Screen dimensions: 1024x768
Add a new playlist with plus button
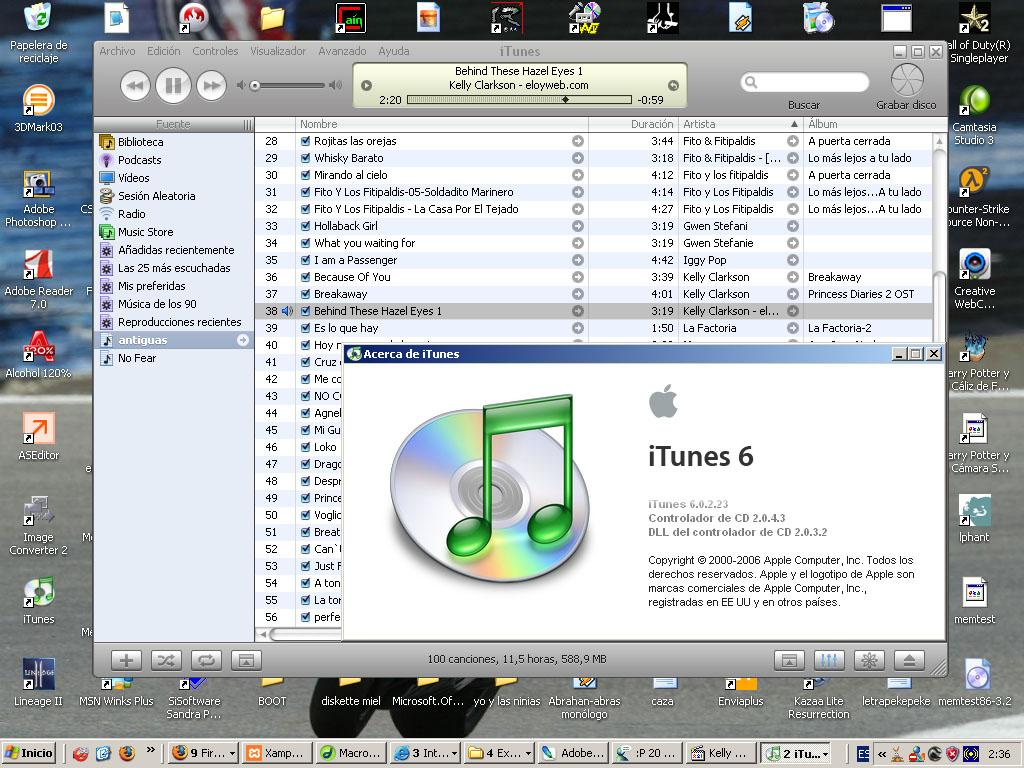[126, 660]
